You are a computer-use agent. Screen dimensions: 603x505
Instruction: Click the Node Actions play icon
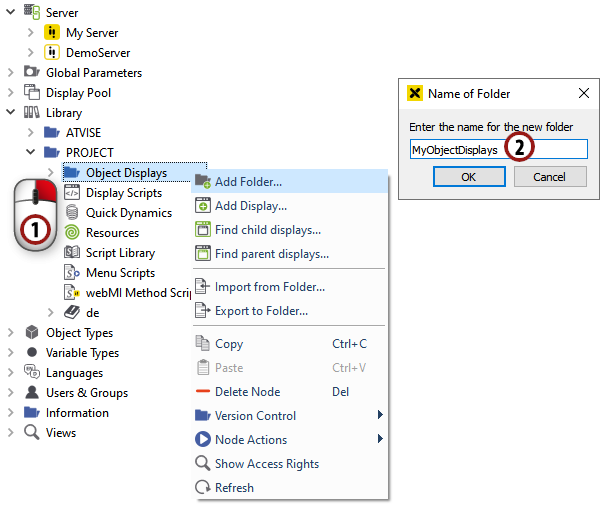point(203,439)
